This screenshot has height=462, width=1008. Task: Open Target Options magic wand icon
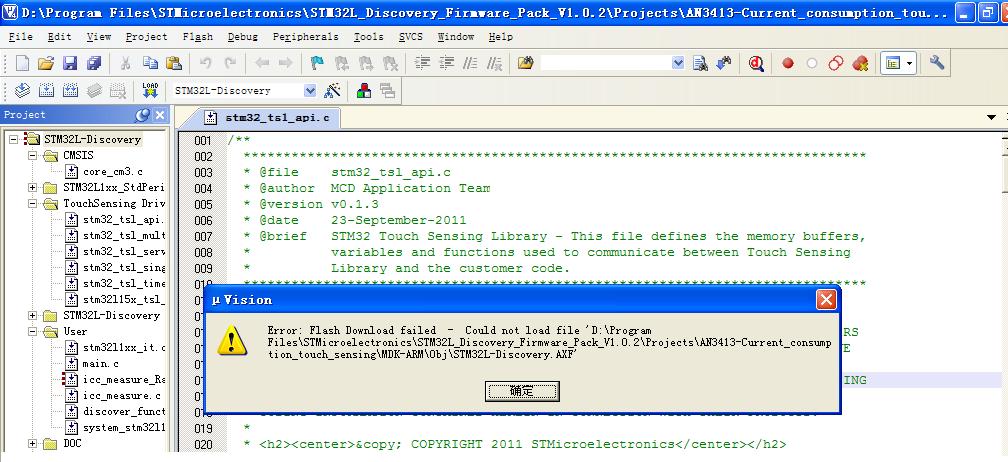[332, 91]
